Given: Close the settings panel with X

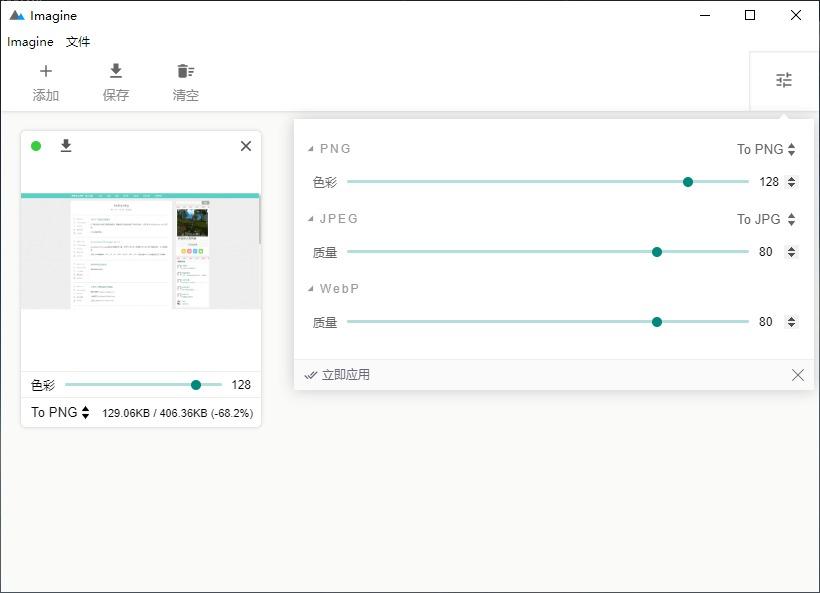Looking at the screenshot, I should click(x=798, y=375).
